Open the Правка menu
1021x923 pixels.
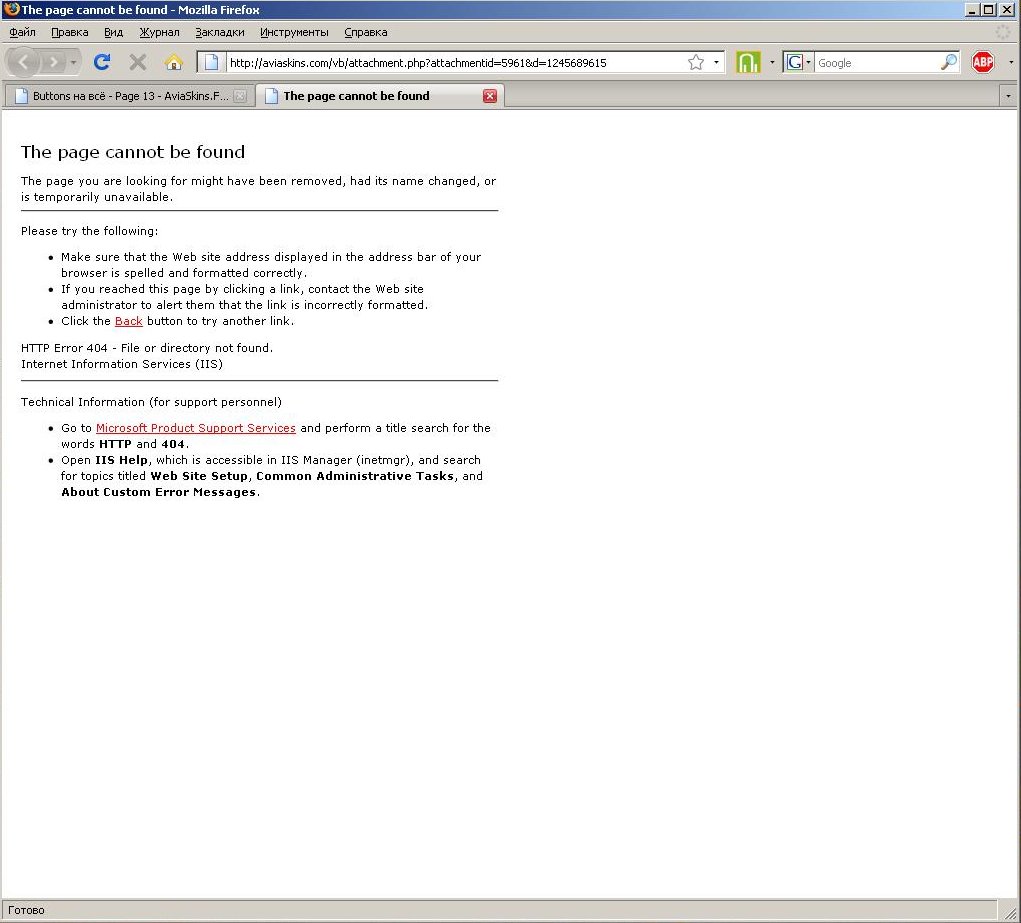pos(70,32)
